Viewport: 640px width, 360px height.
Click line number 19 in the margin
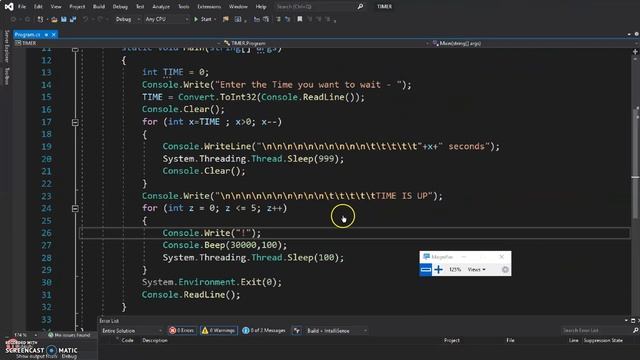tap(47, 147)
